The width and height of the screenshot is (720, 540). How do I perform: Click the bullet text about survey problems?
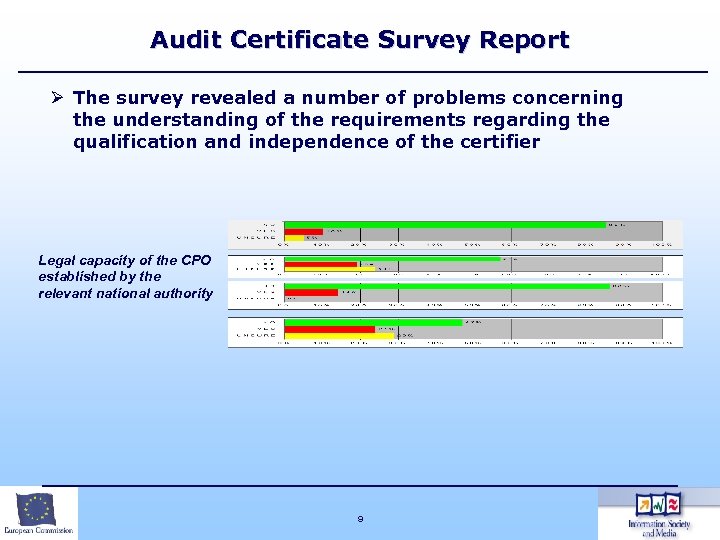[x=348, y=119]
